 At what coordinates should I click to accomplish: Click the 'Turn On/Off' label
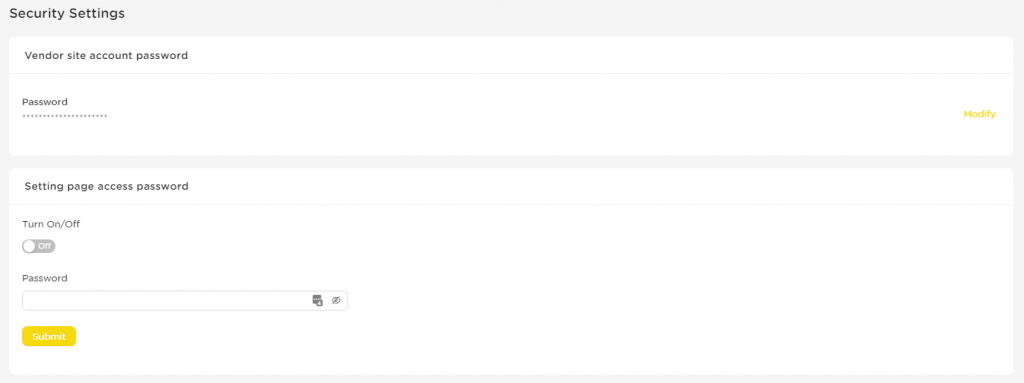tap(51, 224)
